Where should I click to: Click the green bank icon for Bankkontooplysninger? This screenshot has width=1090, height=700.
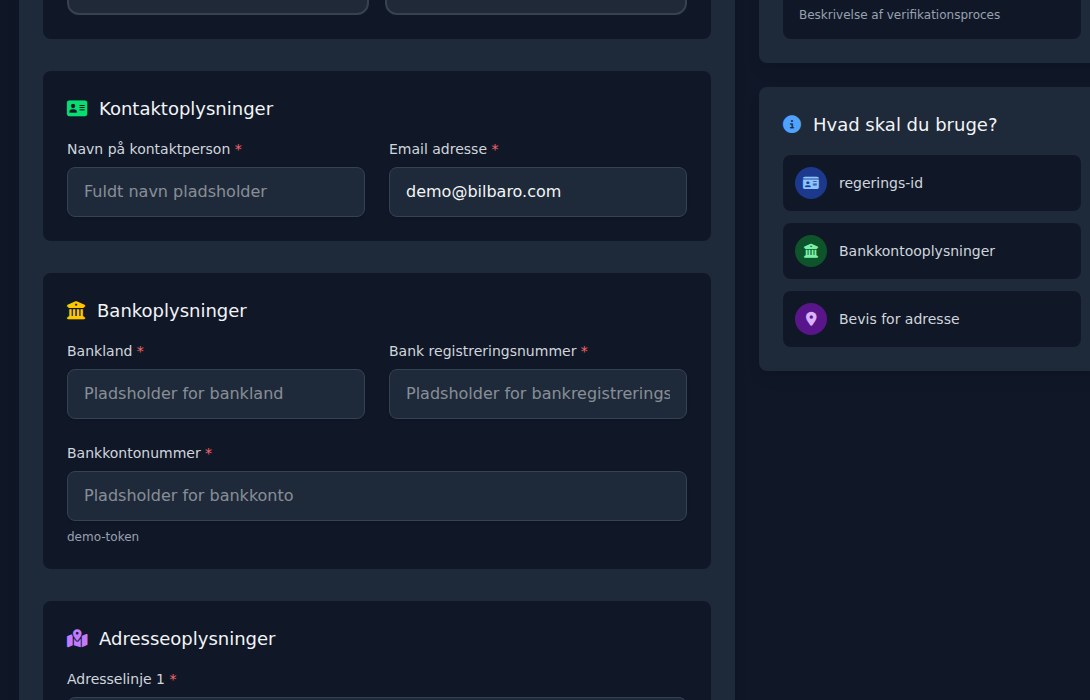point(811,251)
